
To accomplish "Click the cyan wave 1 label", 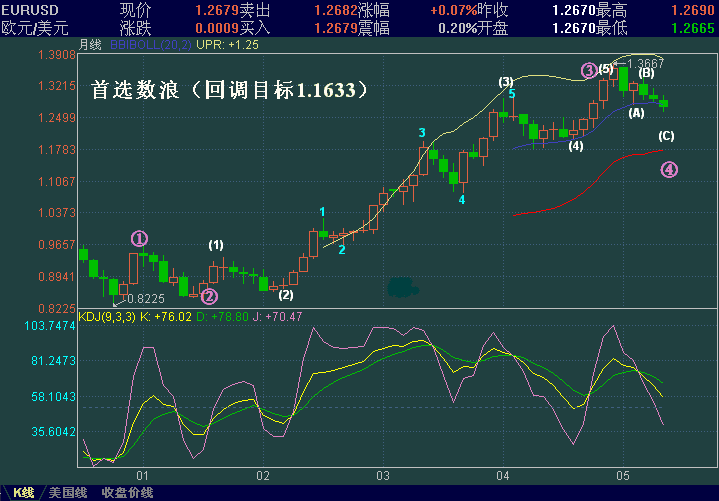I will click(322, 212).
